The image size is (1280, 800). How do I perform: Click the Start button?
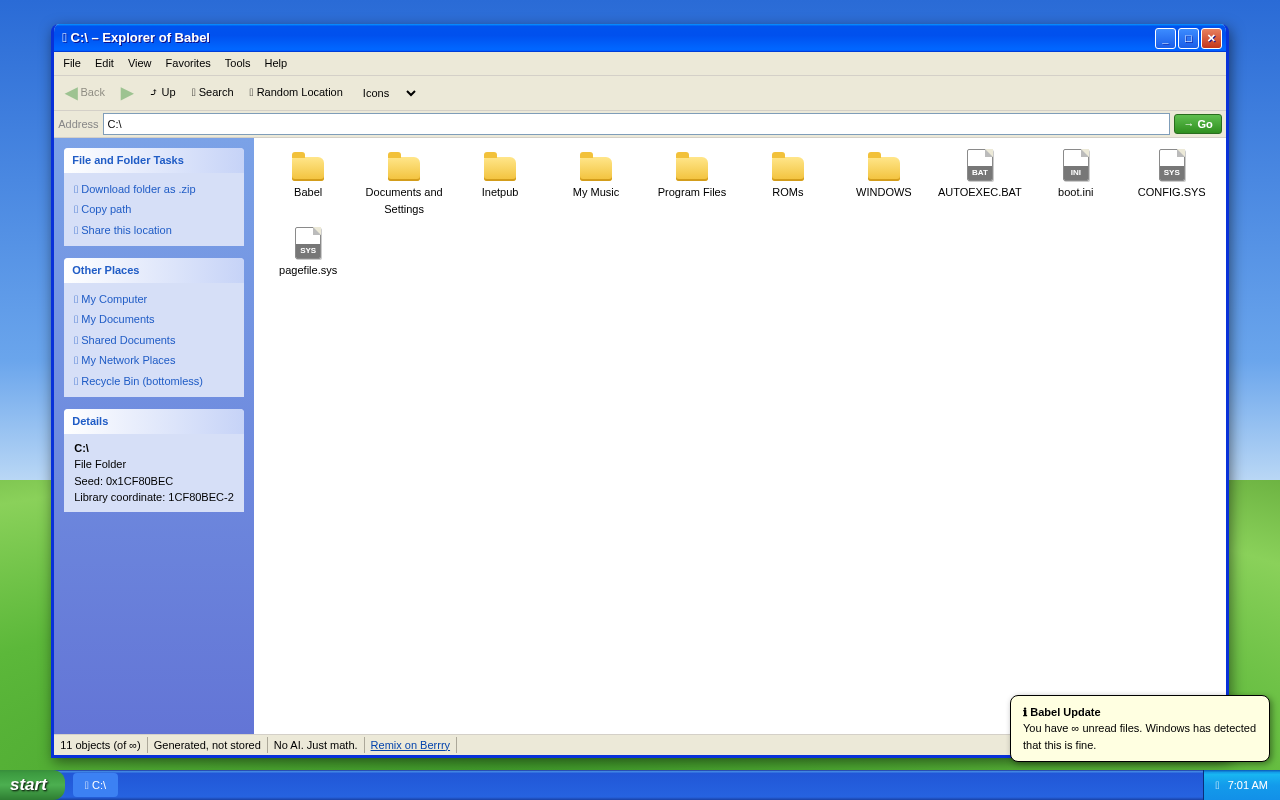point(32,785)
